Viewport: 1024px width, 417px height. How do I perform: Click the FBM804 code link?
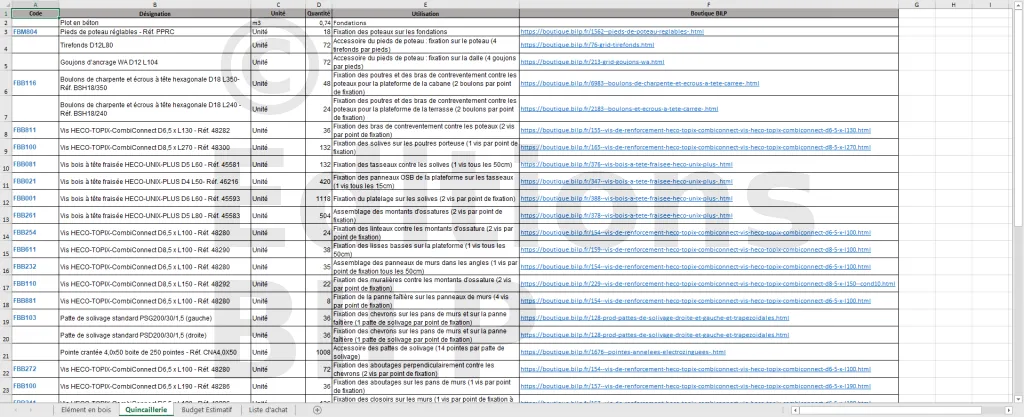pos(25,32)
